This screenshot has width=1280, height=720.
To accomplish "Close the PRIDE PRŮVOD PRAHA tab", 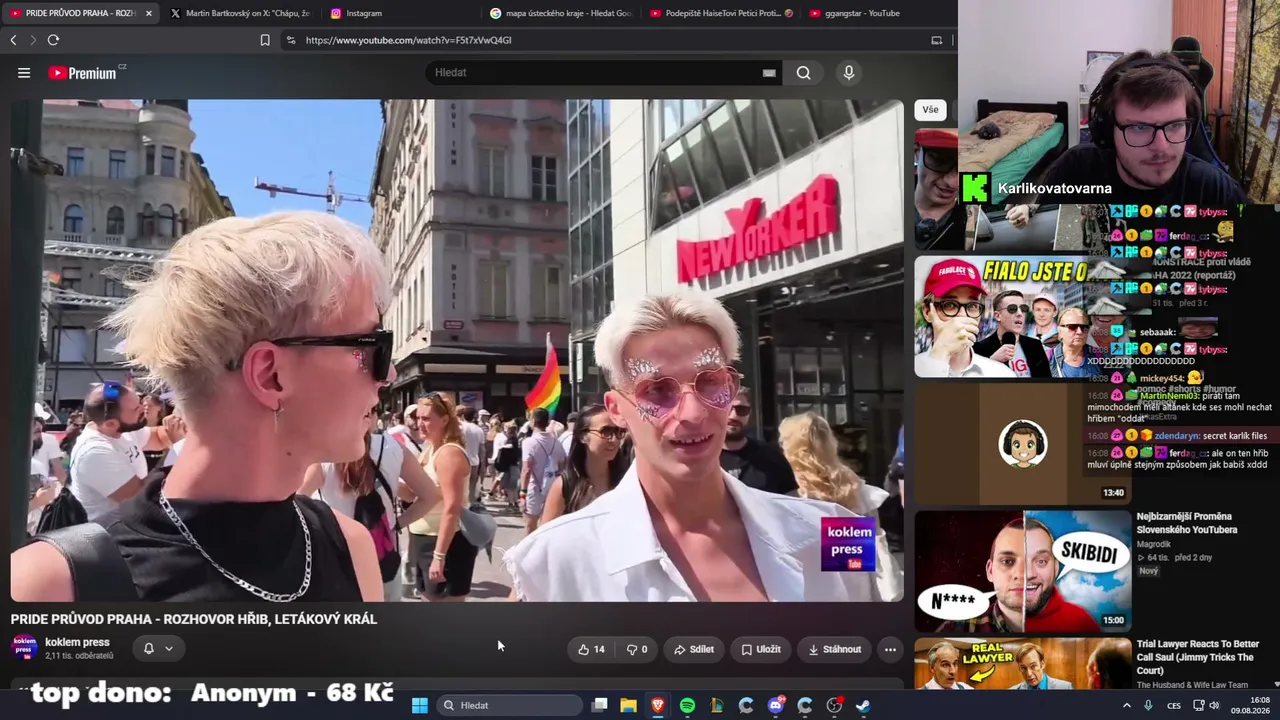I will pyautogui.click(x=149, y=13).
